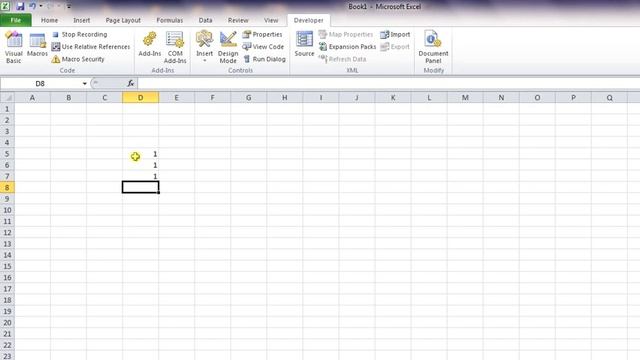Viewport: 640px width, 360px height.
Task: Select row 1 header
Action: click(7, 109)
